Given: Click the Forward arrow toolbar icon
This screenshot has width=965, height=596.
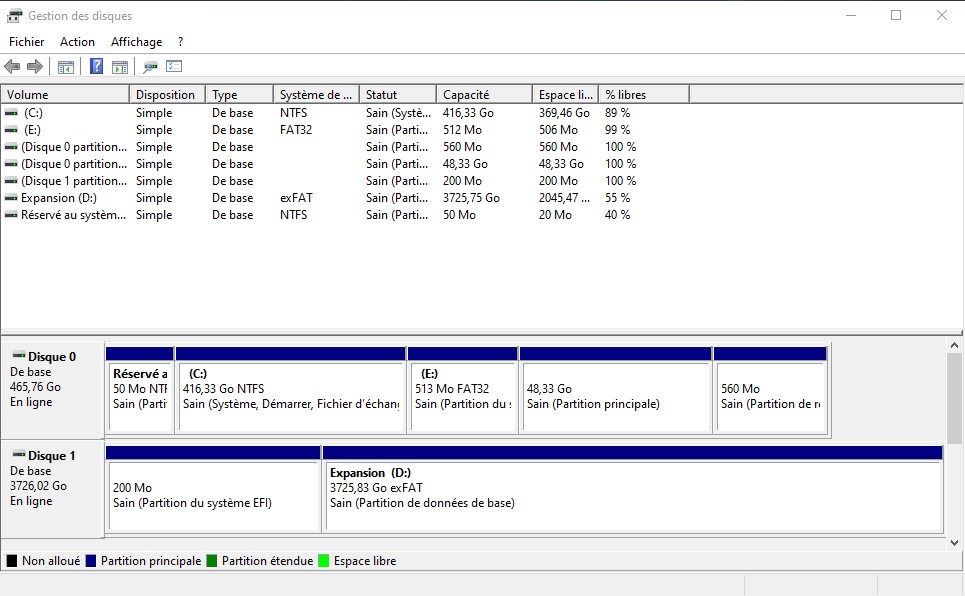Looking at the screenshot, I should click(x=35, y=67).
